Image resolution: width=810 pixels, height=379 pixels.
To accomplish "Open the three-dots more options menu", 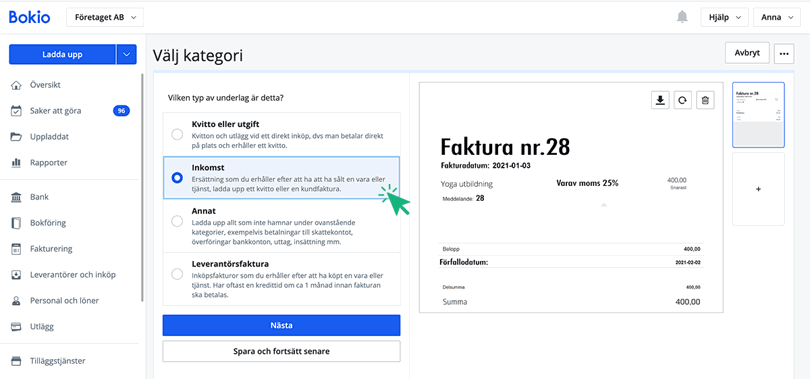I will tap(784, 53).
